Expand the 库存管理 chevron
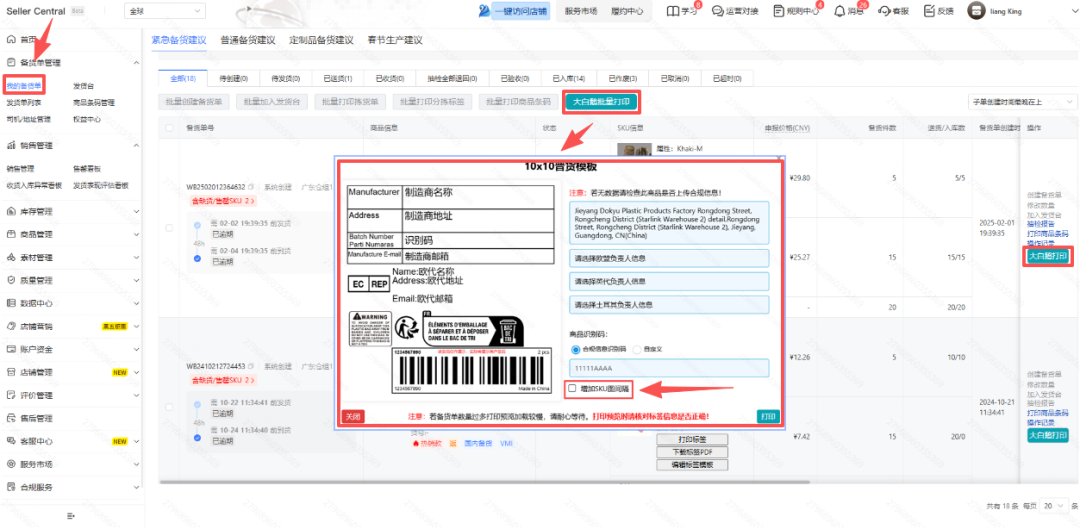 [136, 211]
